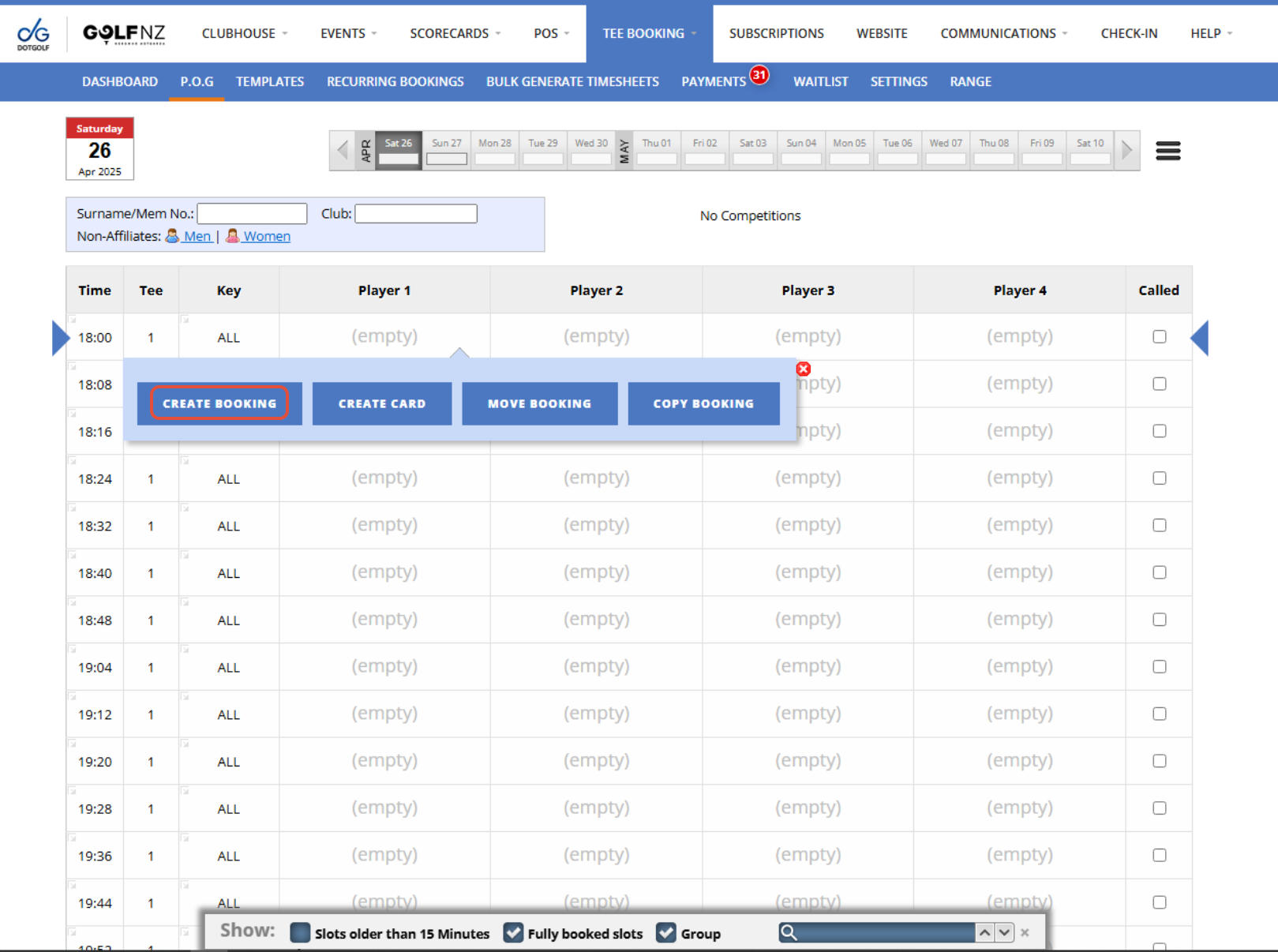
Task: Click the Create Booking button
Action: 219,403
